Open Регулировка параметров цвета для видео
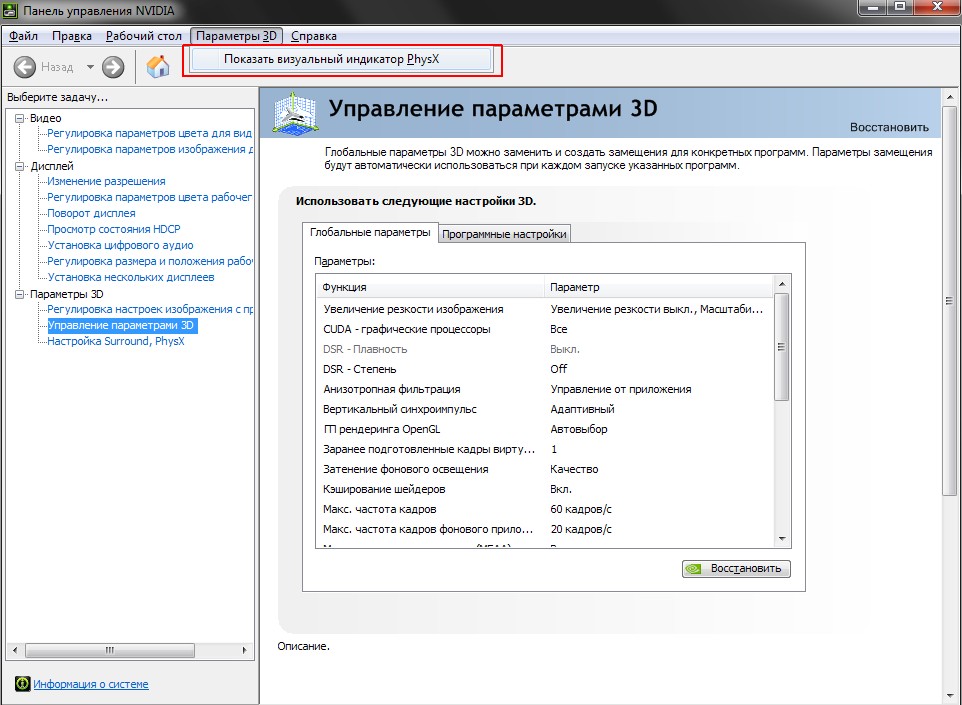This screenshot has height=705, width=962. click(x=149, y=133)
